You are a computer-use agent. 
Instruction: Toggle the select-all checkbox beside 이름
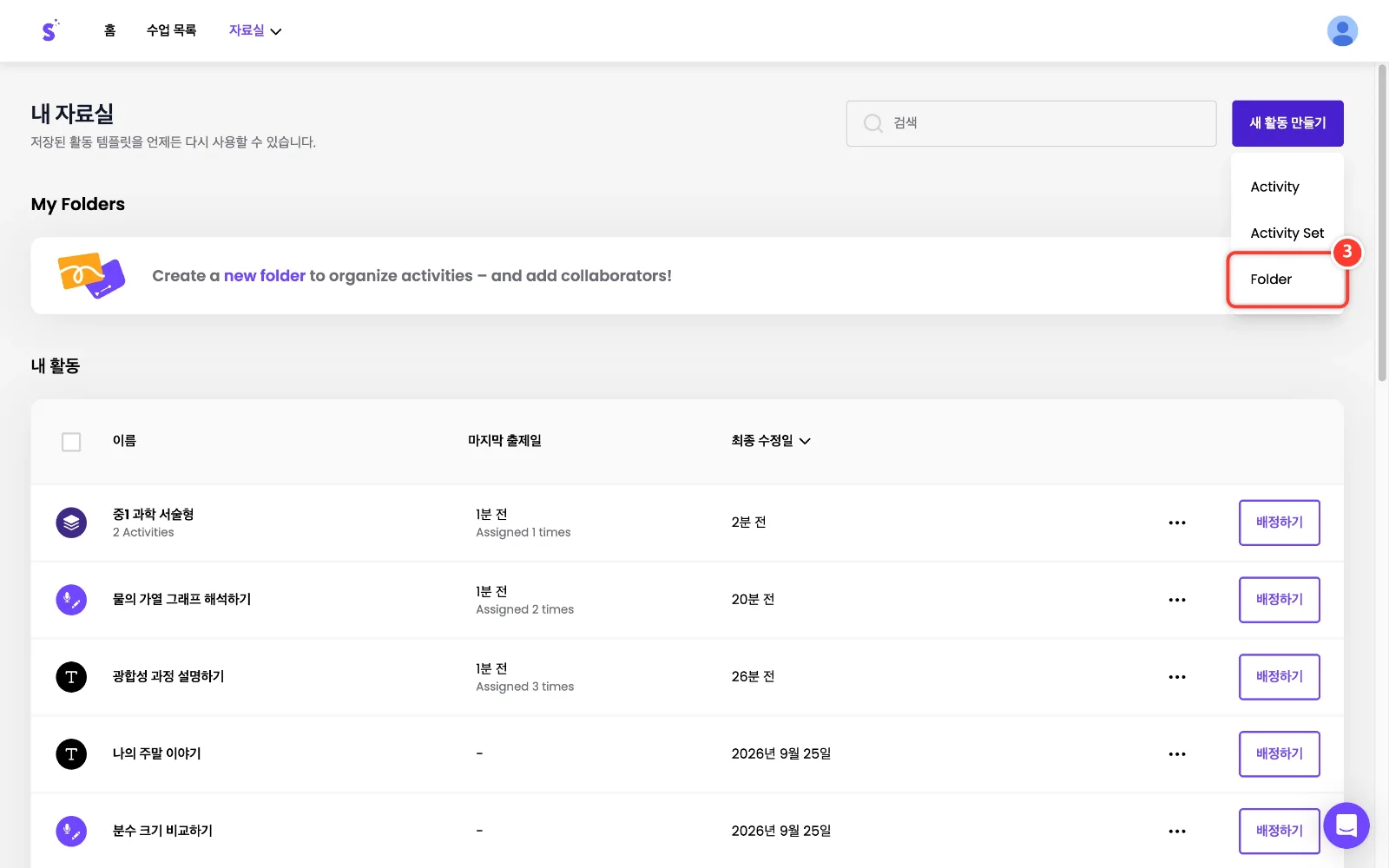(71, 442)
